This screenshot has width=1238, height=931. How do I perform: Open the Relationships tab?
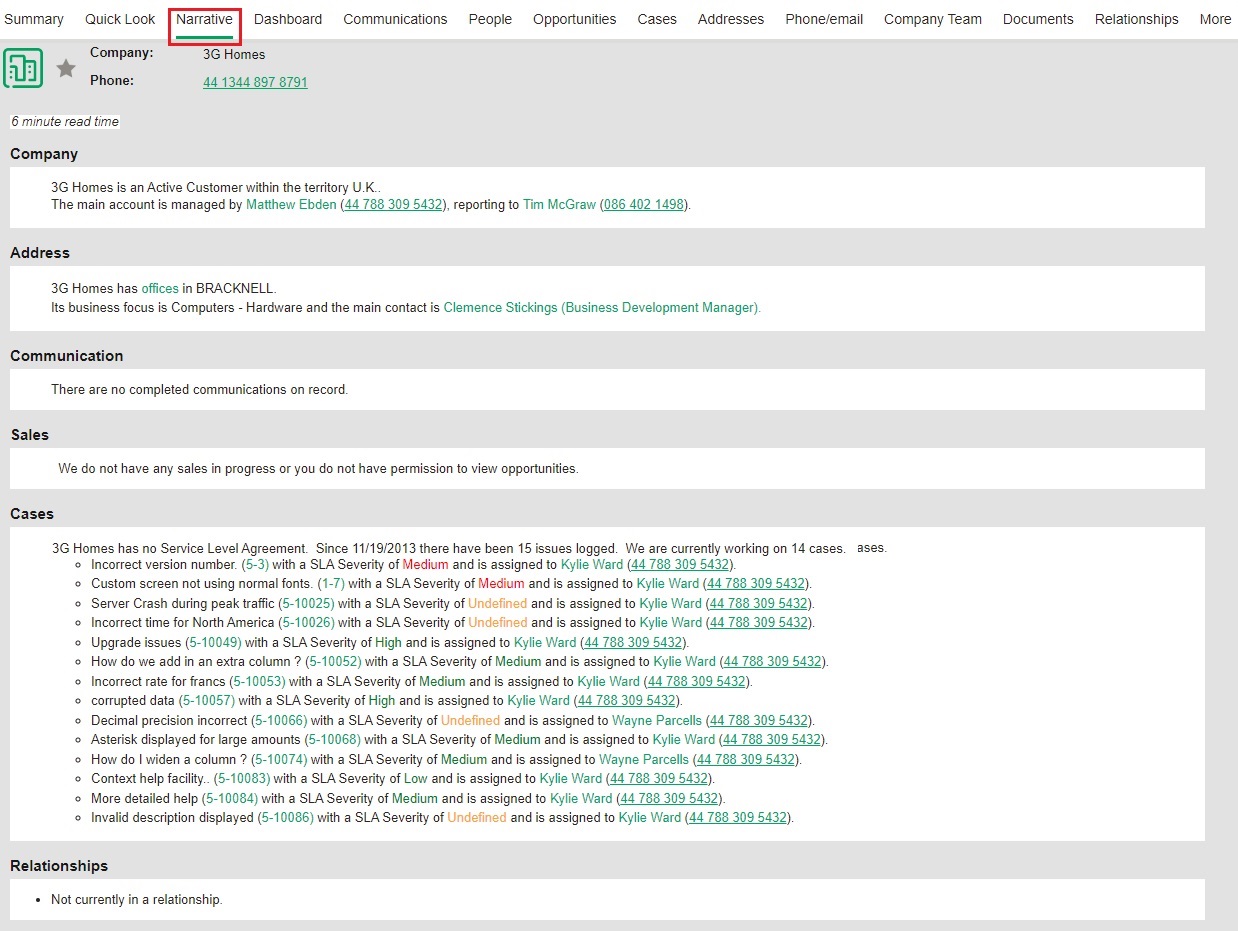point(1136,19)
